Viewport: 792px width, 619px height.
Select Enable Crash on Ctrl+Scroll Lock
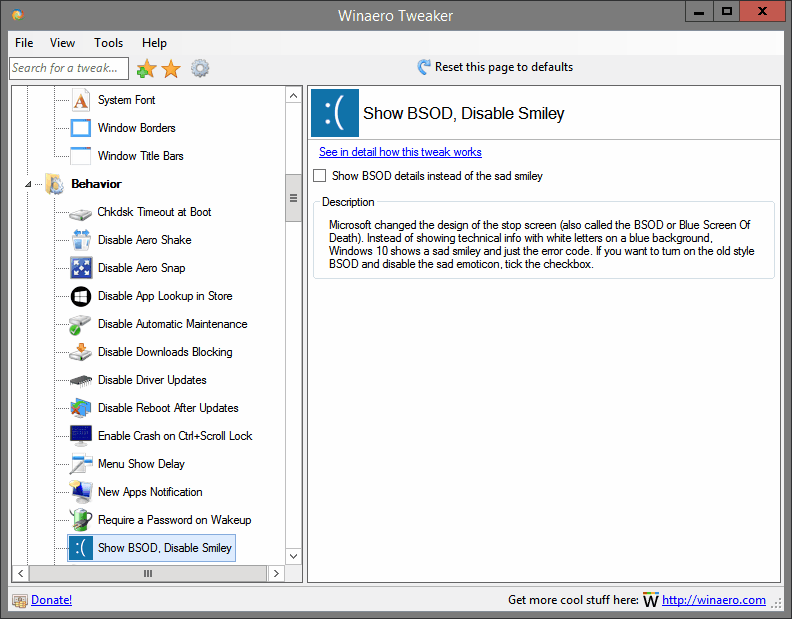click(x=175, y=436)
